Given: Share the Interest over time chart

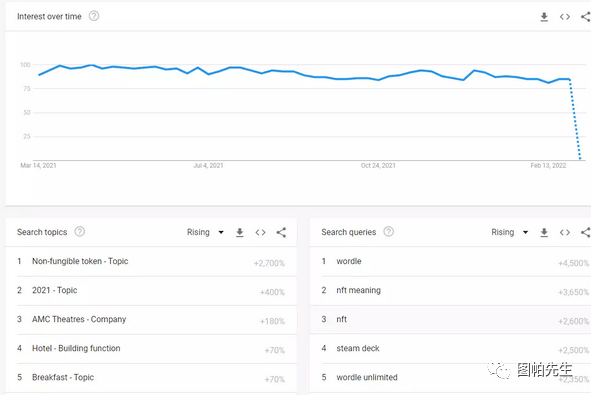Looking at the screenshot, I should pyautogui.click(x=585, y=17).
